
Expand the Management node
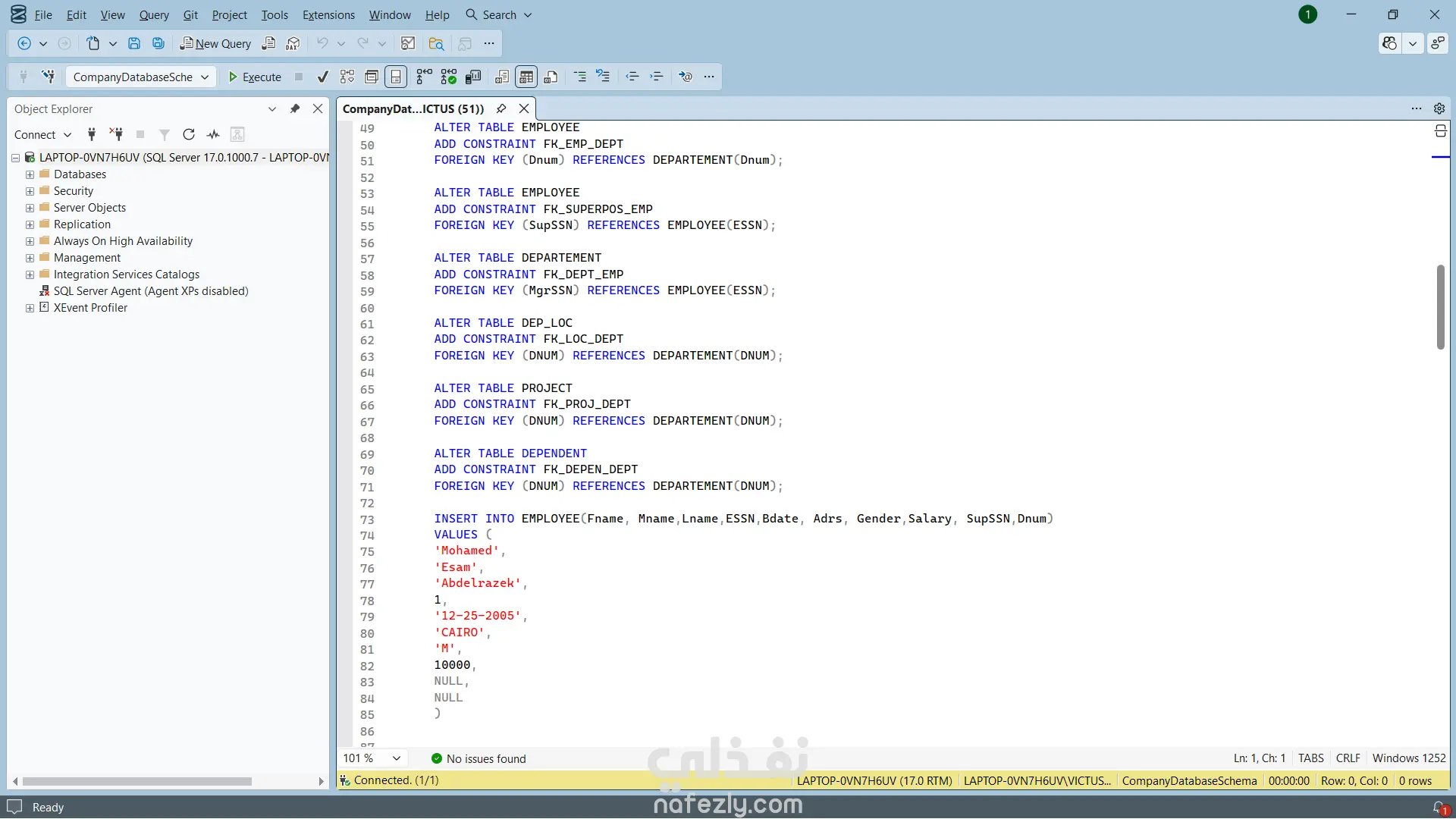point(30,258)
